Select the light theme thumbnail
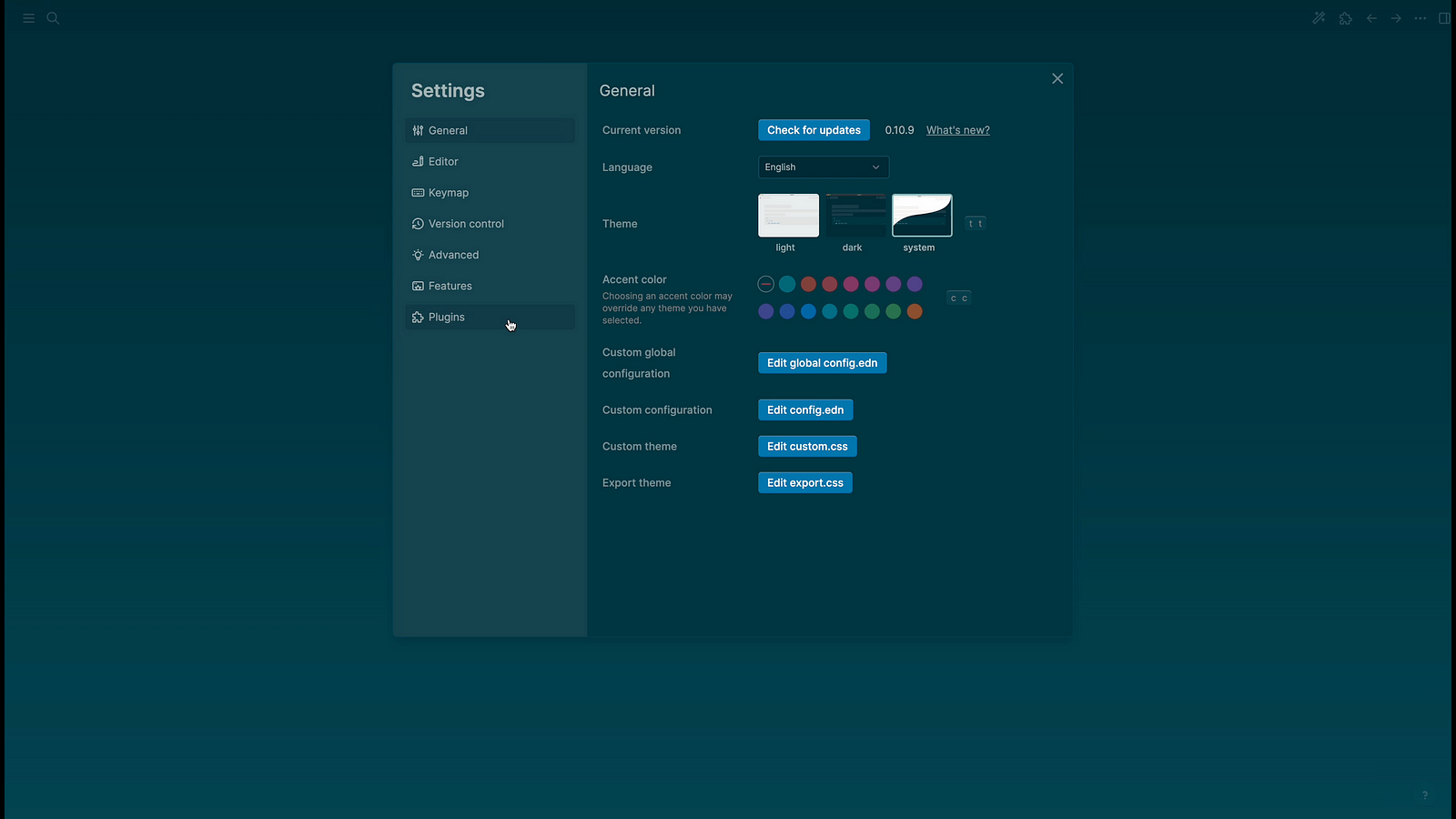Screen dimensions: 1456x819 788,216
